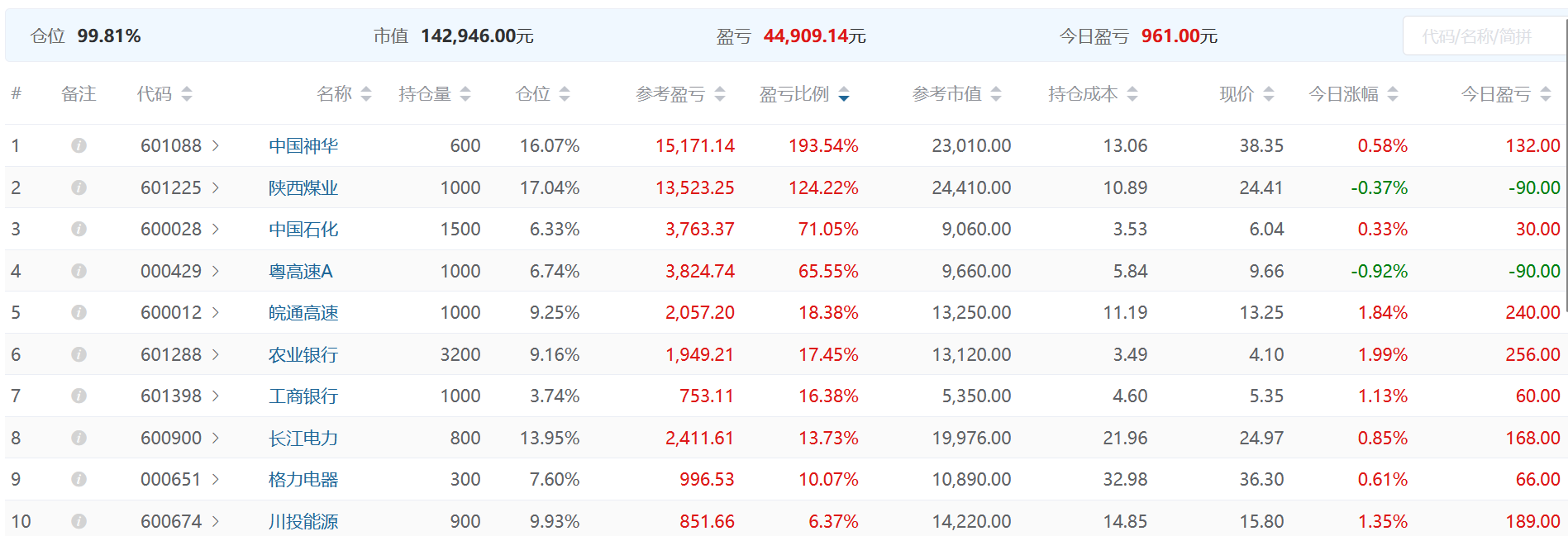Image resolution: width=1568 pixels, height=536 pixels.
Task: Click profit ratio 193.54%
Action: pyautogui.click(x=823, y=146)
